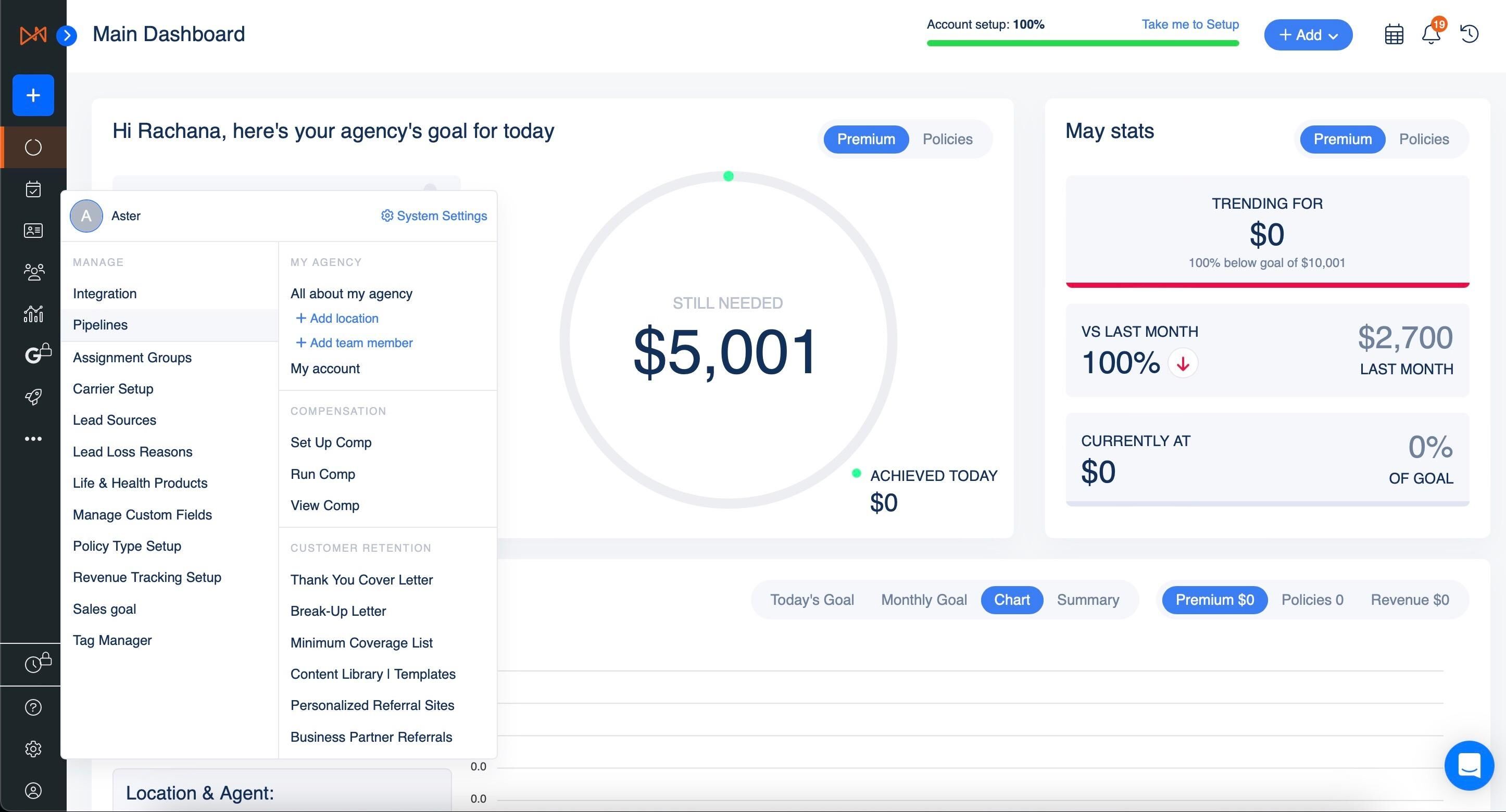The image size is (1506, 812).
Task: Open the reports chart icon in sidebar
Action: tap(33, 314)
